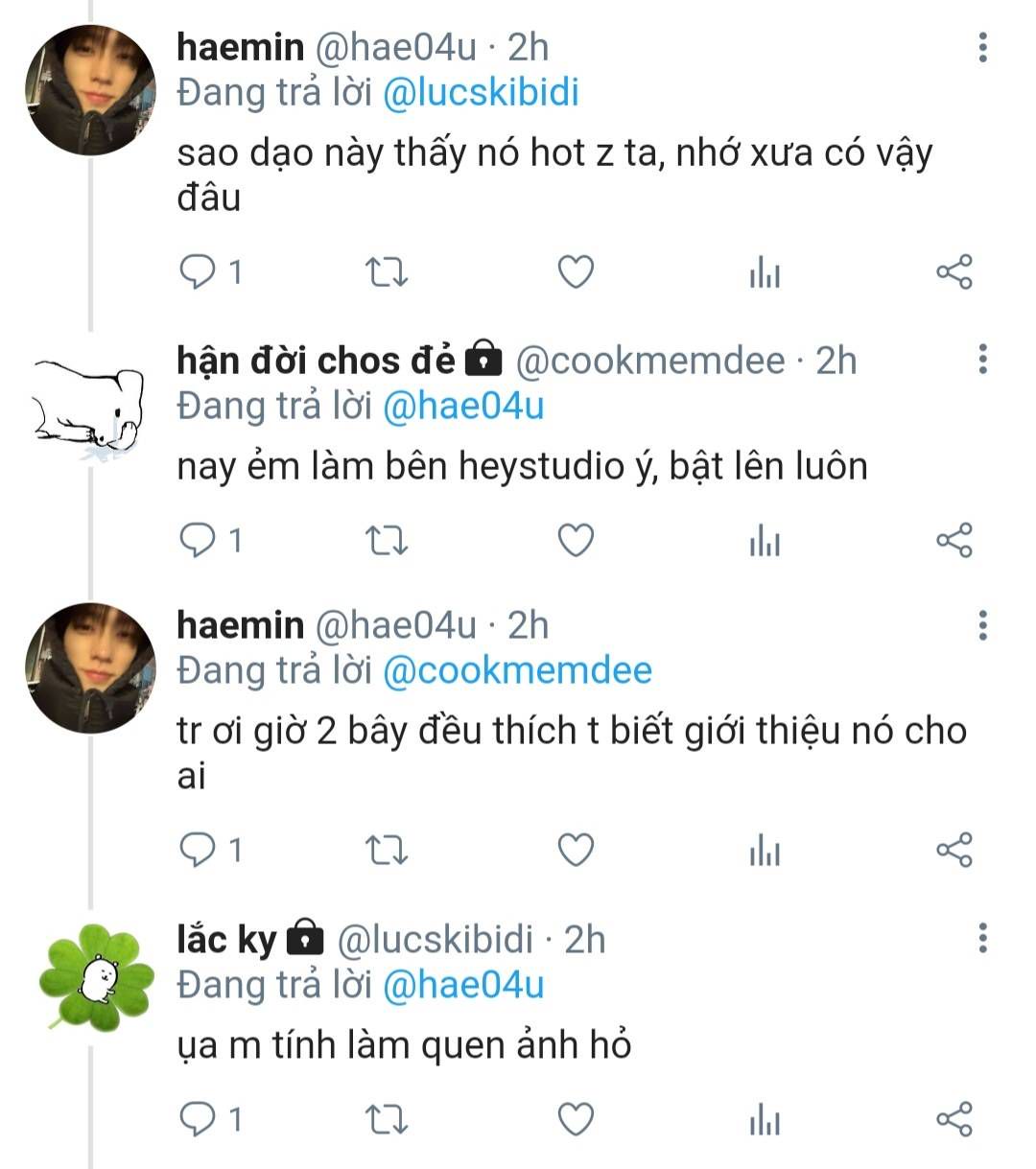Open more options on the cookmemdee tweet
Viewport: 1036px width, 1169px height.
[982, 360]
